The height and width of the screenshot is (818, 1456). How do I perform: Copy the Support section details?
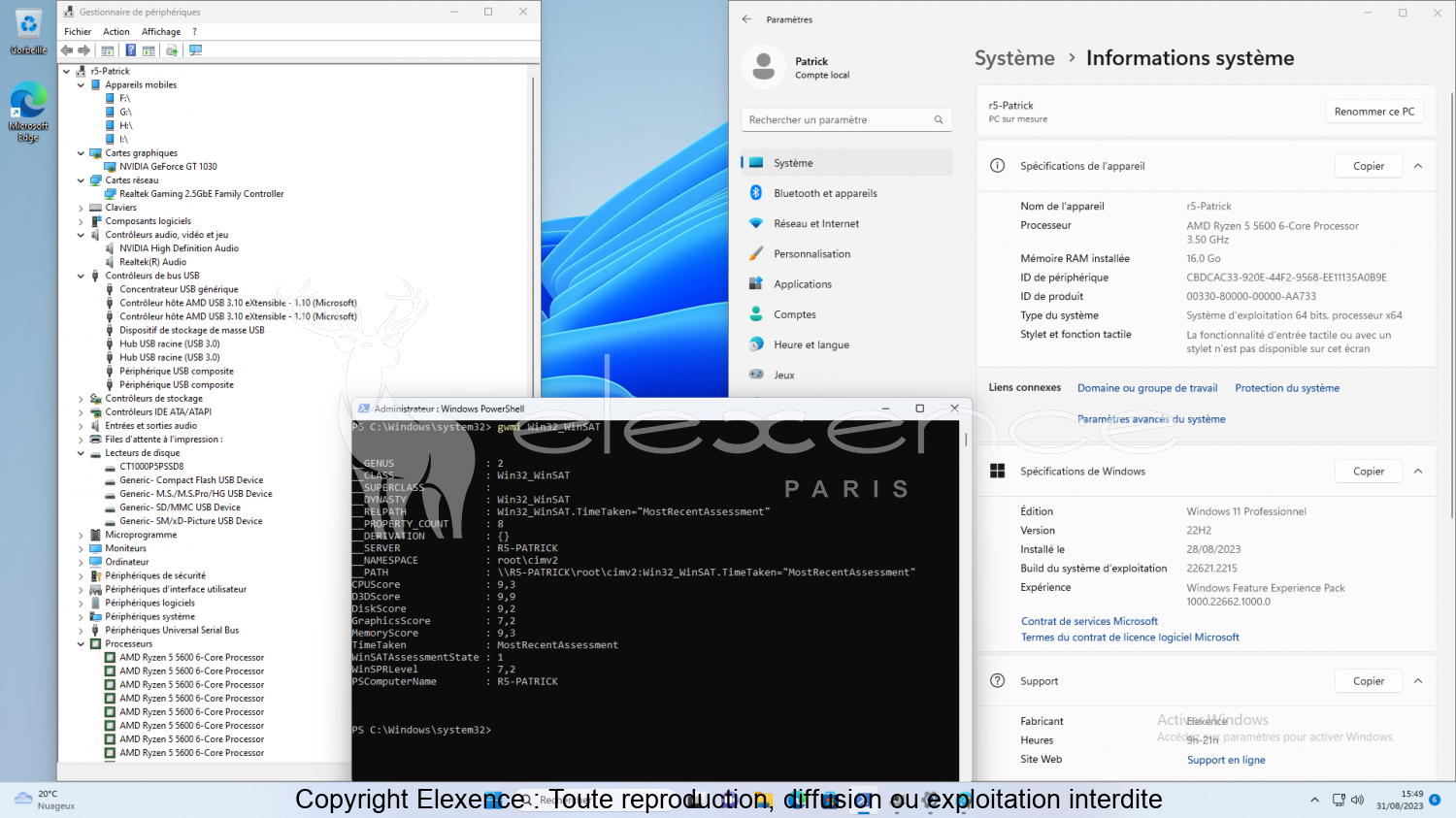coord(1369,681)
